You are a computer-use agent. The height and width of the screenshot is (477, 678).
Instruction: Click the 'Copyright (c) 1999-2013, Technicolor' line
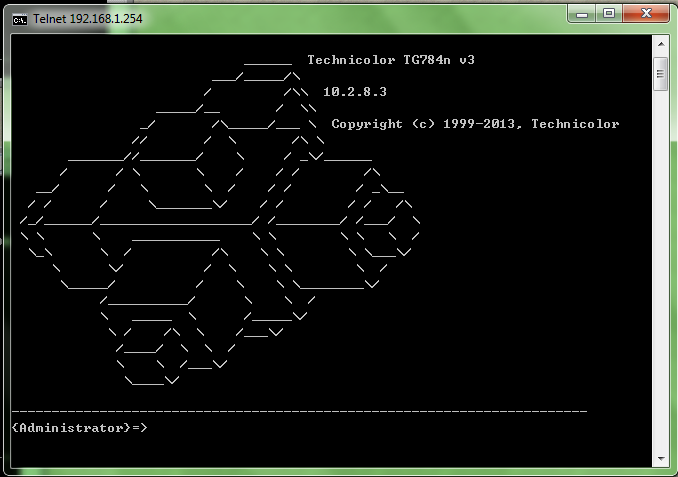click(x=475, y=124)
